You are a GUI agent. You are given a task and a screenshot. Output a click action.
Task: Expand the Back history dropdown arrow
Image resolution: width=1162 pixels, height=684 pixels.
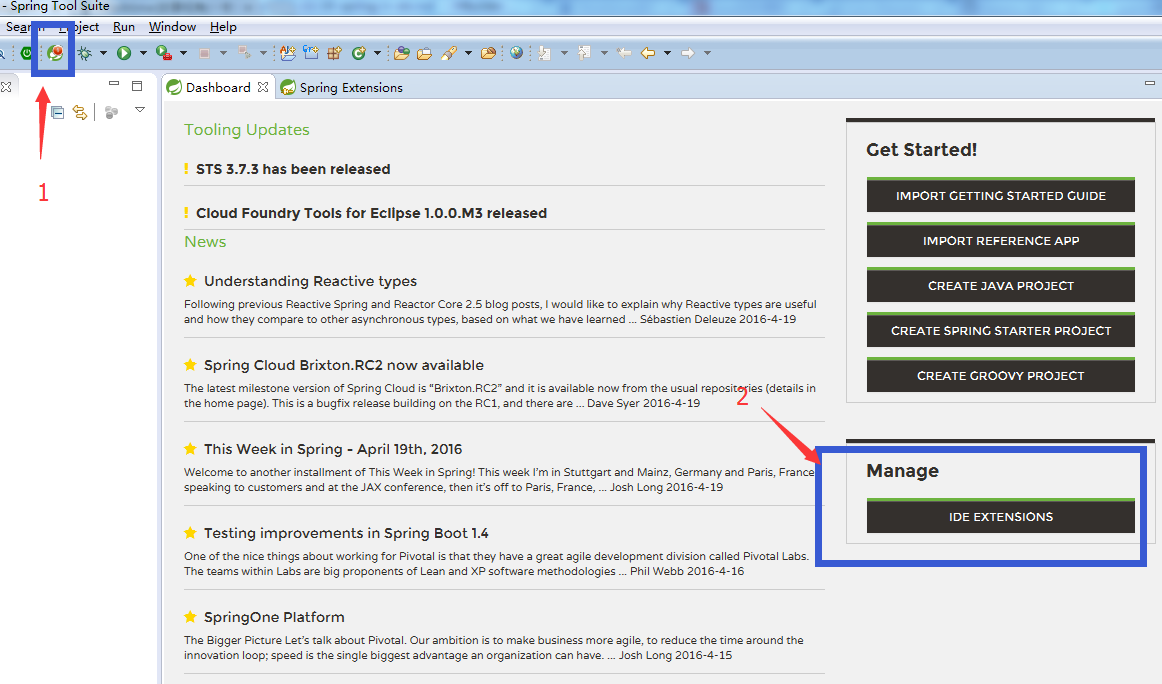[x=667, y=53]
